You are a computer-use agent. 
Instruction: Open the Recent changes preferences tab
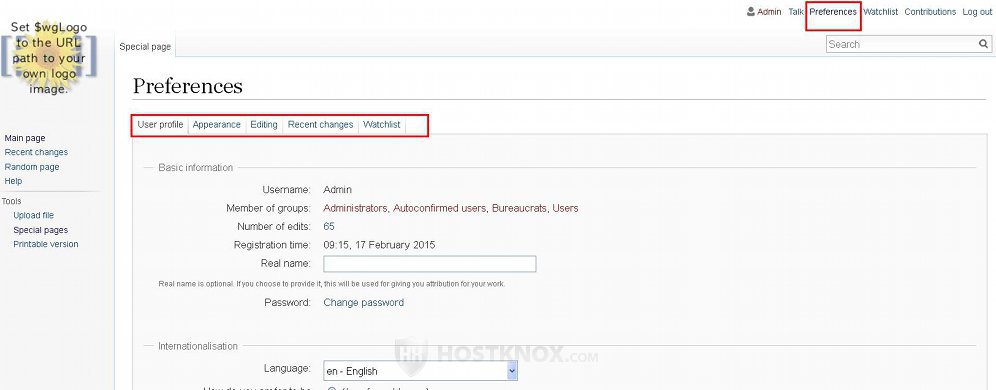320,124
